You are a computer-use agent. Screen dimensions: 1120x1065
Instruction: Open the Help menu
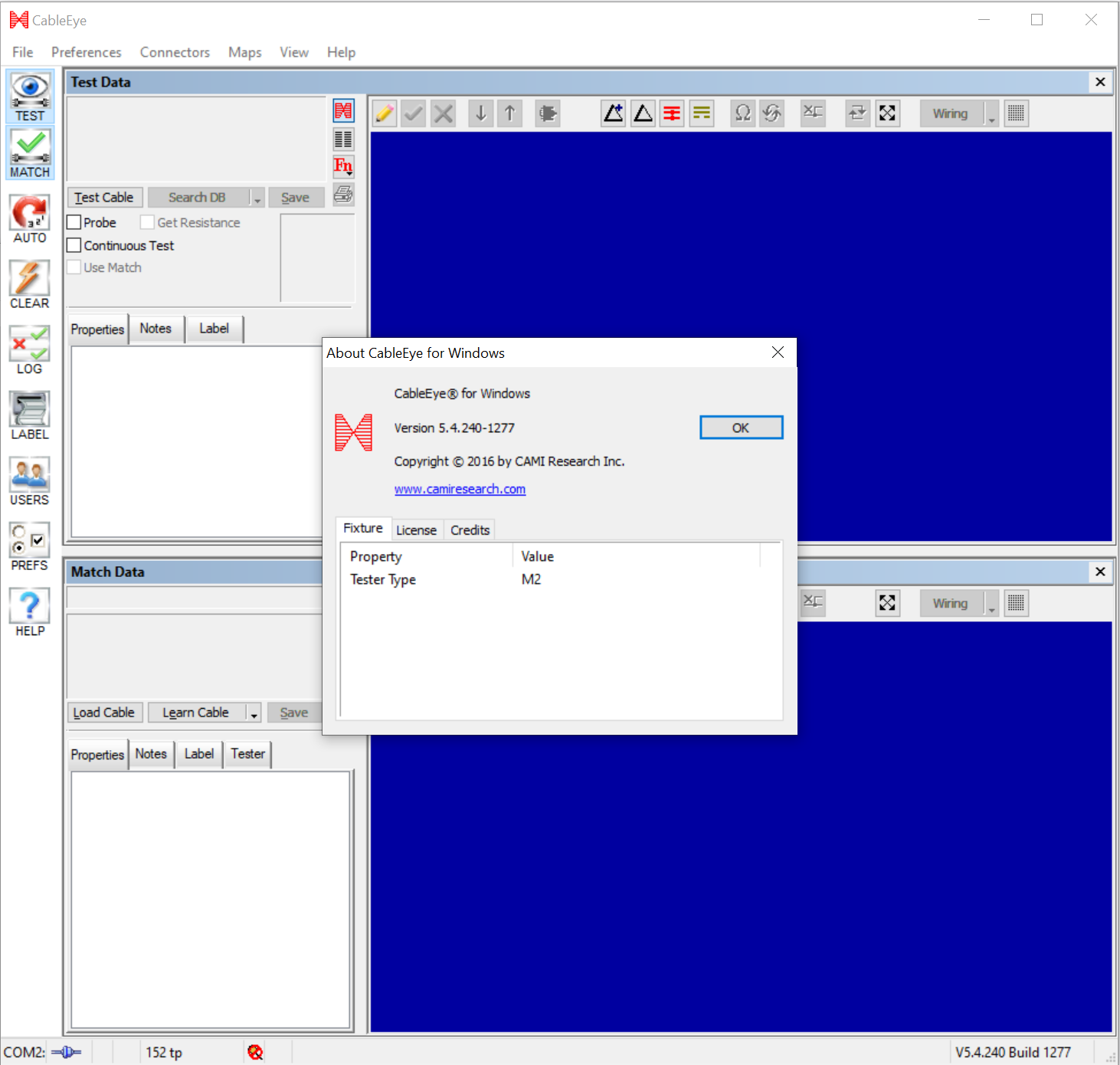(x=341, y=52)
